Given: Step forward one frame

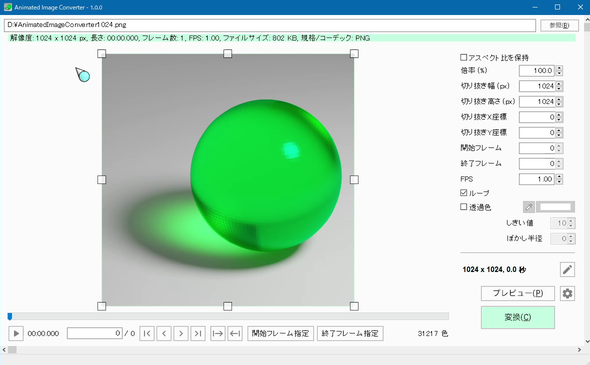Looking at the screenshot, I should (x=181, y=333).
